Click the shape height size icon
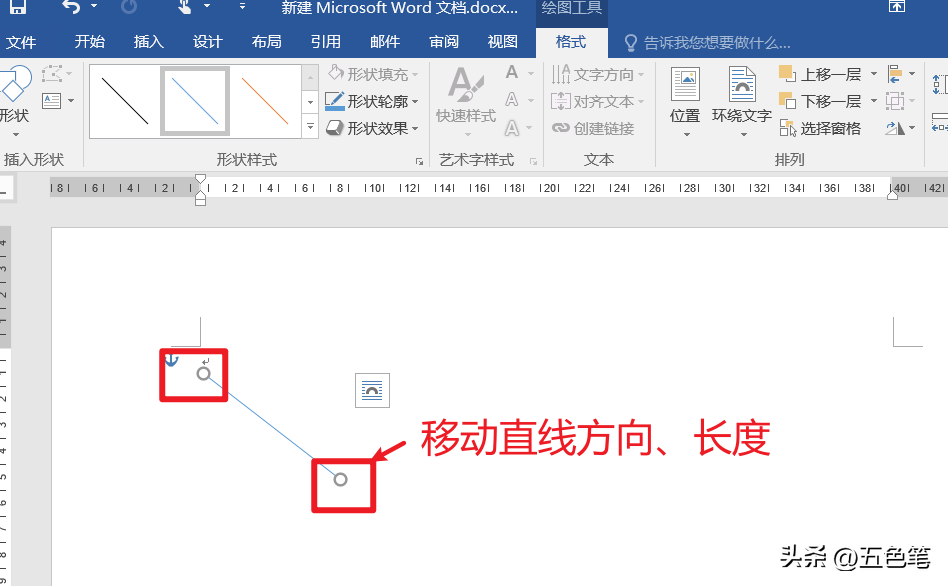Image resolution: width=948 pixels, height=586 pixels. click(940, 84)
